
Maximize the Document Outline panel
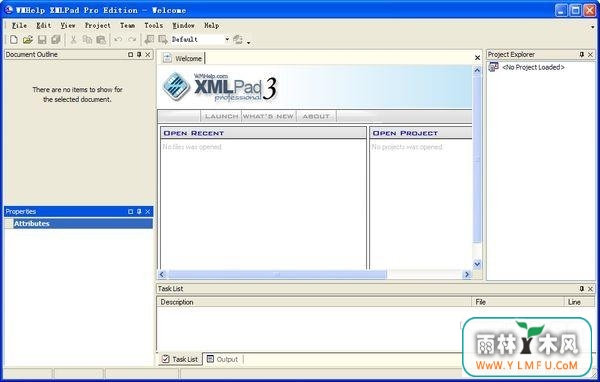(x=130, y=55)
